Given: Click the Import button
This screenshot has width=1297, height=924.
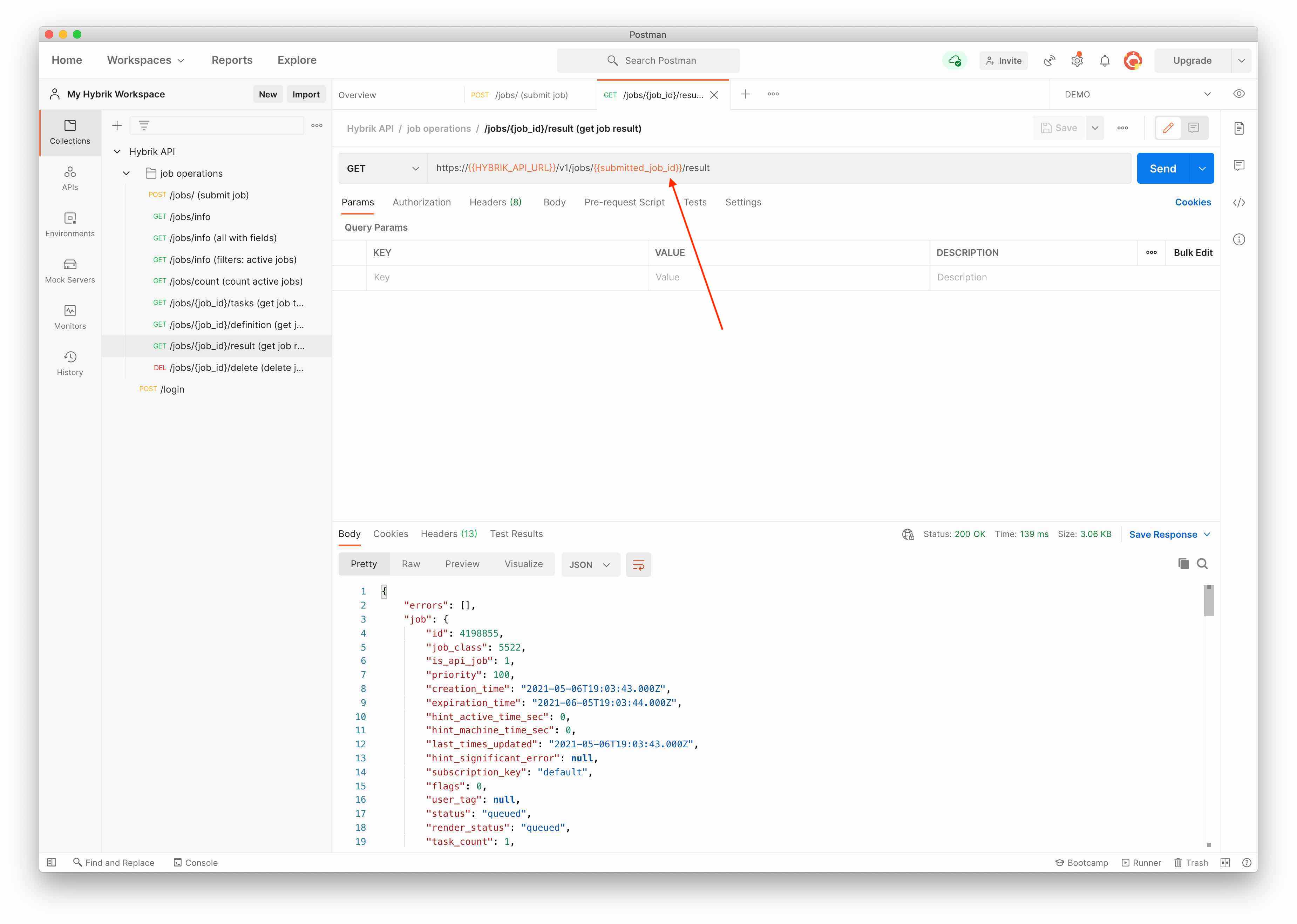Looking at the screenshot, I should click(x=306, y=94).
